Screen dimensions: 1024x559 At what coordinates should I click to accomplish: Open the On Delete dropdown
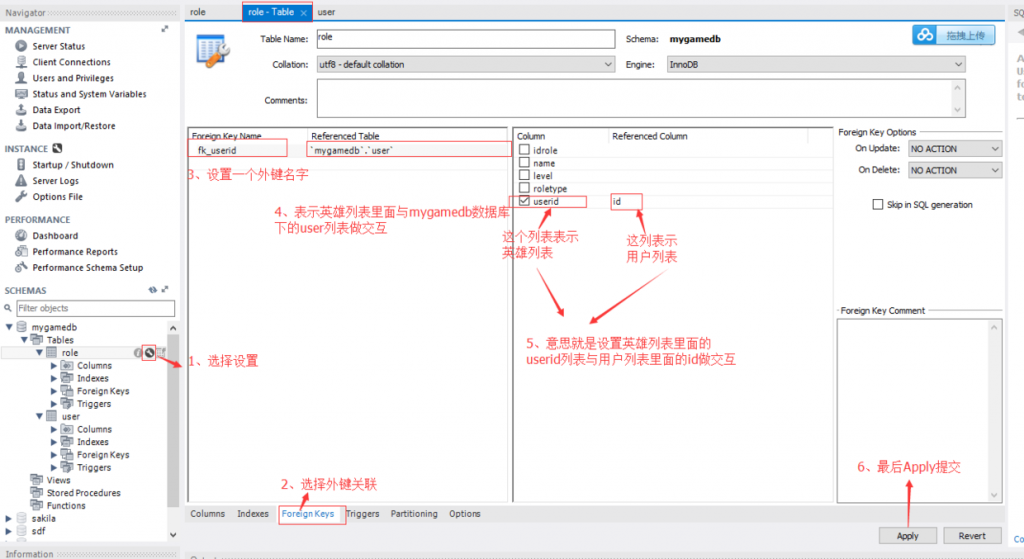click(x=955, y=170)
